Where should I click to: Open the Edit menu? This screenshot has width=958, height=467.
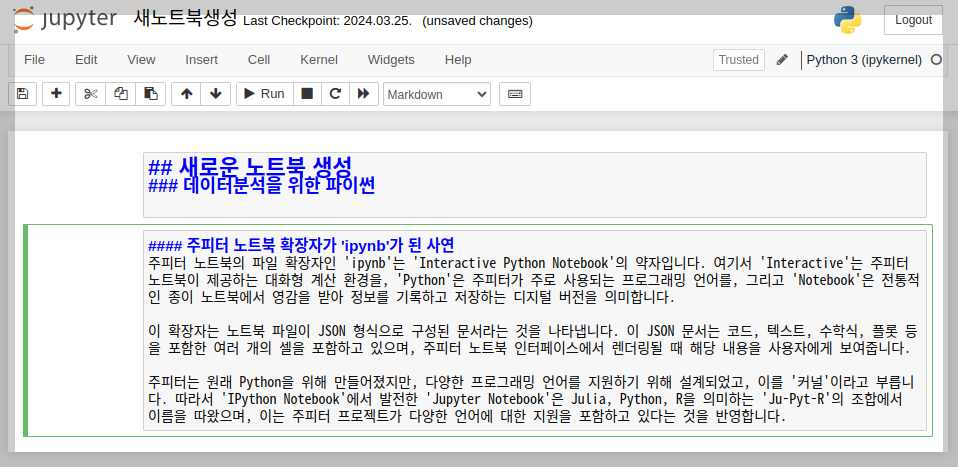click(86, 60)
